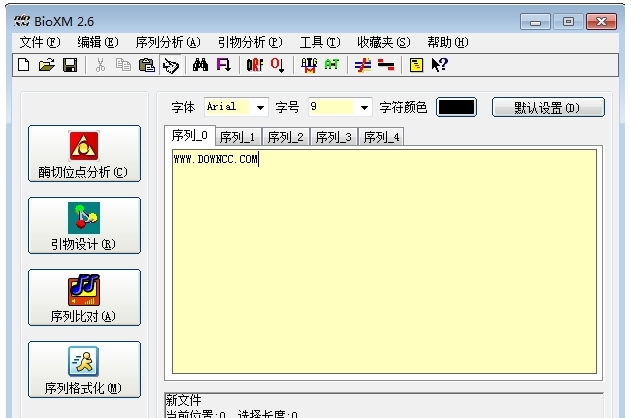The image size is (631, 418).
Task: Click the help pointer question mark icon
Action: click(x=439, y=64)
